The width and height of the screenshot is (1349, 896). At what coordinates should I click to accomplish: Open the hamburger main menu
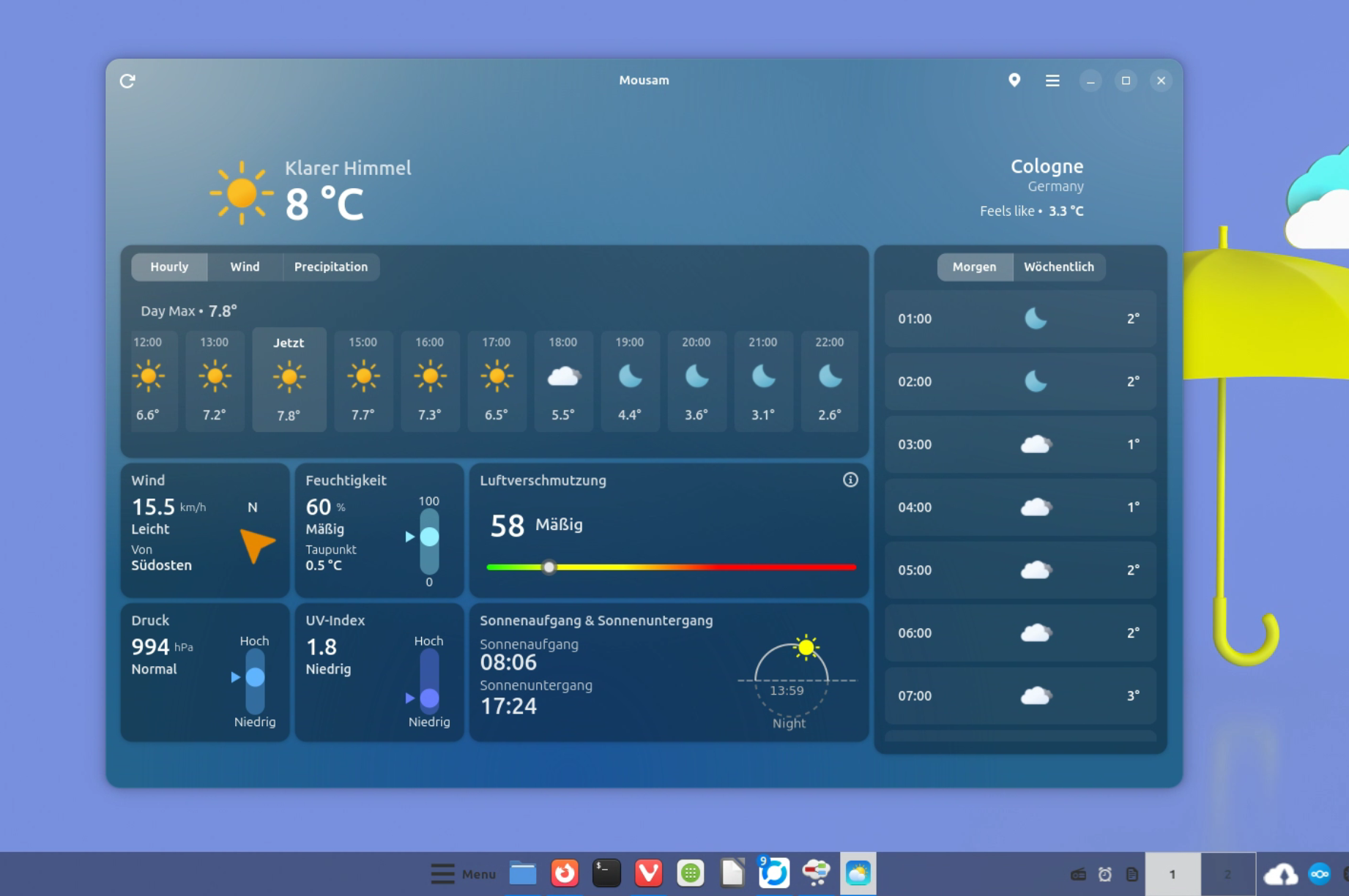(1052, 81)
